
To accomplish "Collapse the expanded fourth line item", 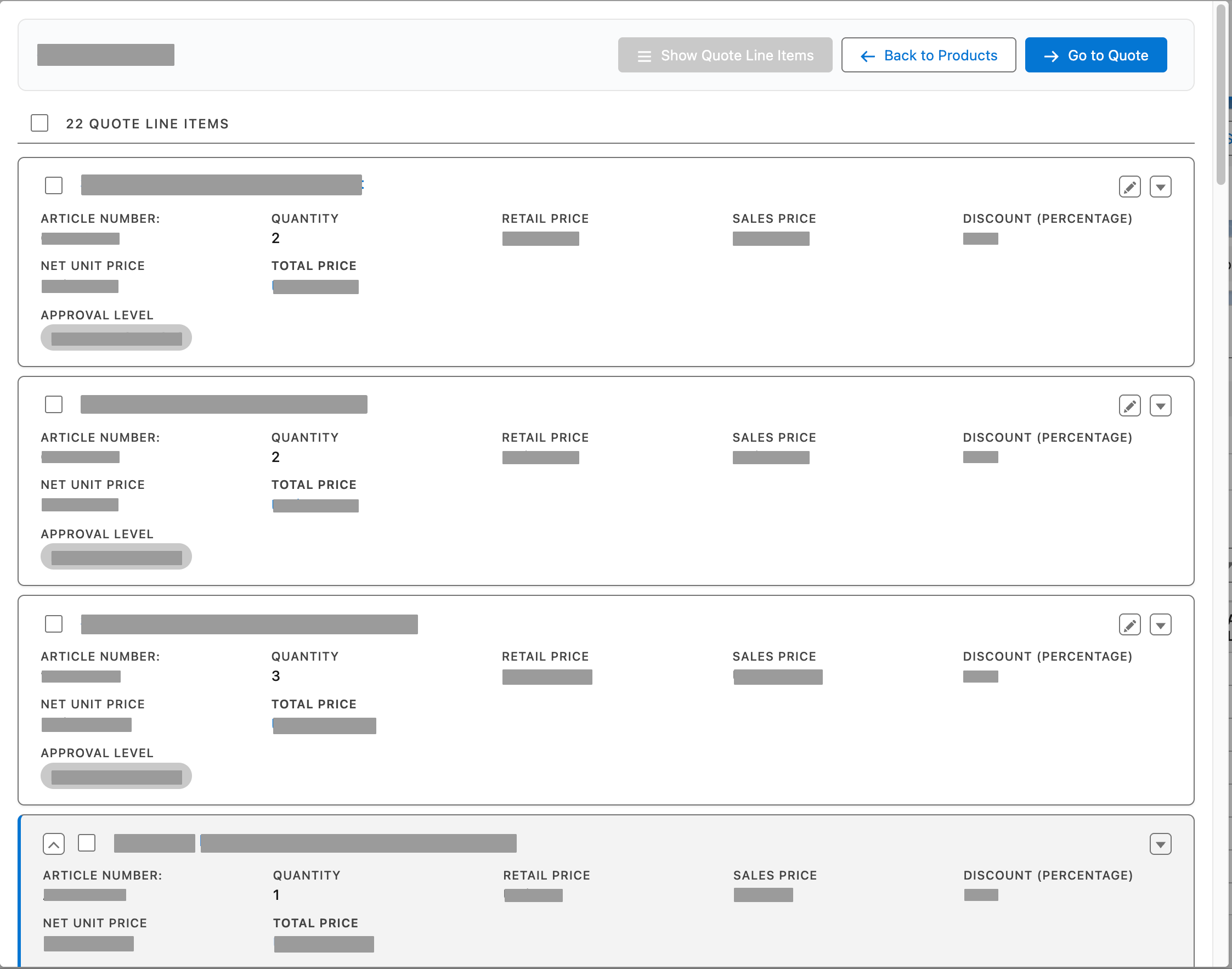I will [54, 843].
